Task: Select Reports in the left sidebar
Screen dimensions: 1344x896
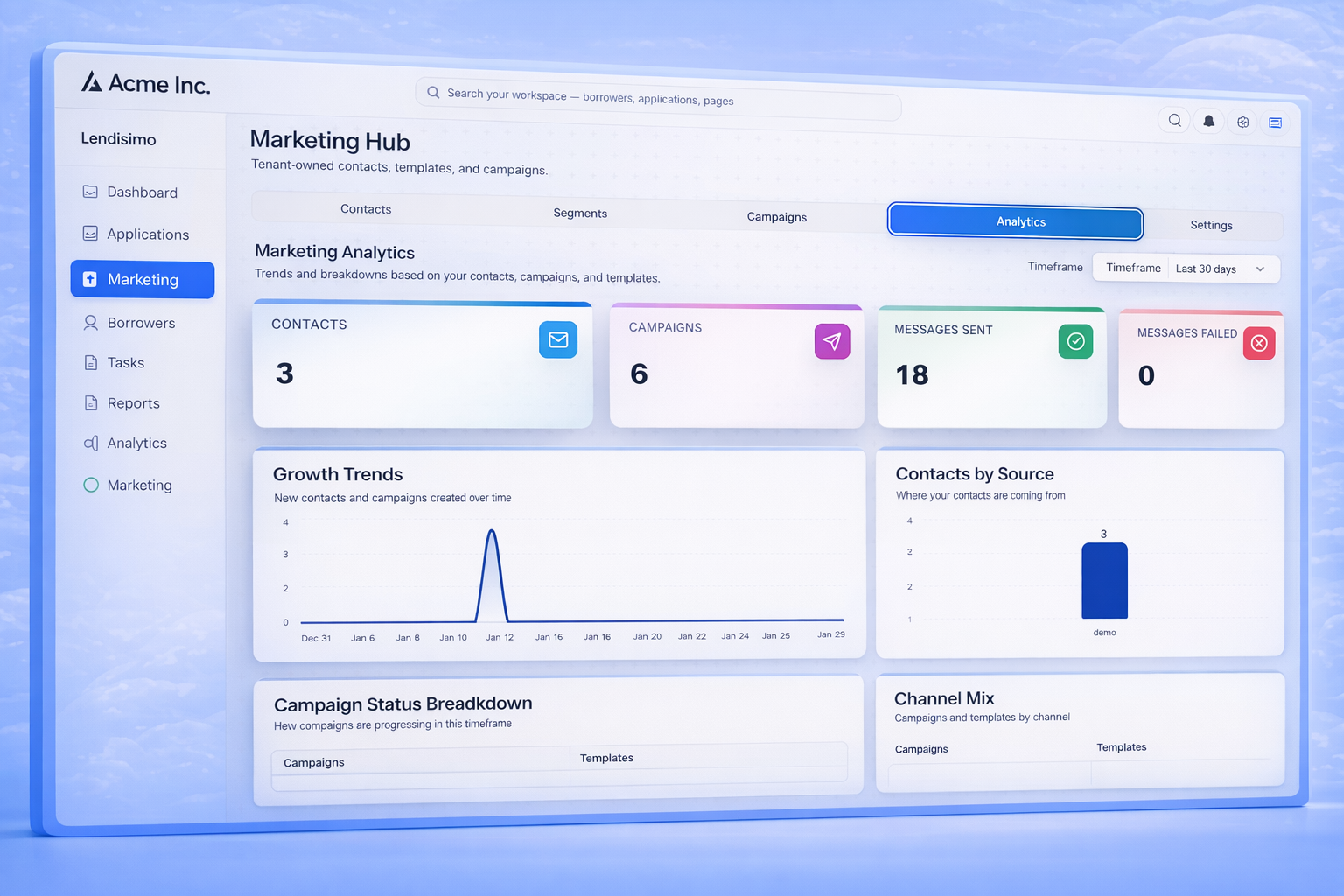Action: [x=133, y=402]
